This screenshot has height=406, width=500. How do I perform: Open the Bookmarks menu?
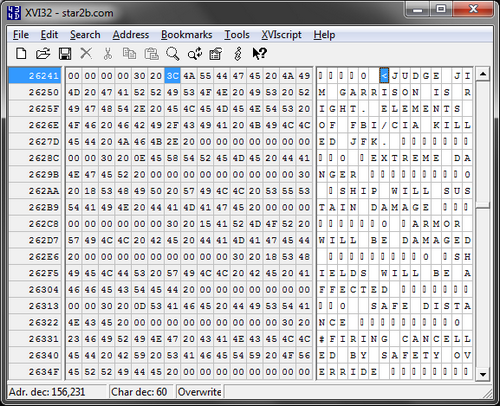(186, 35)
